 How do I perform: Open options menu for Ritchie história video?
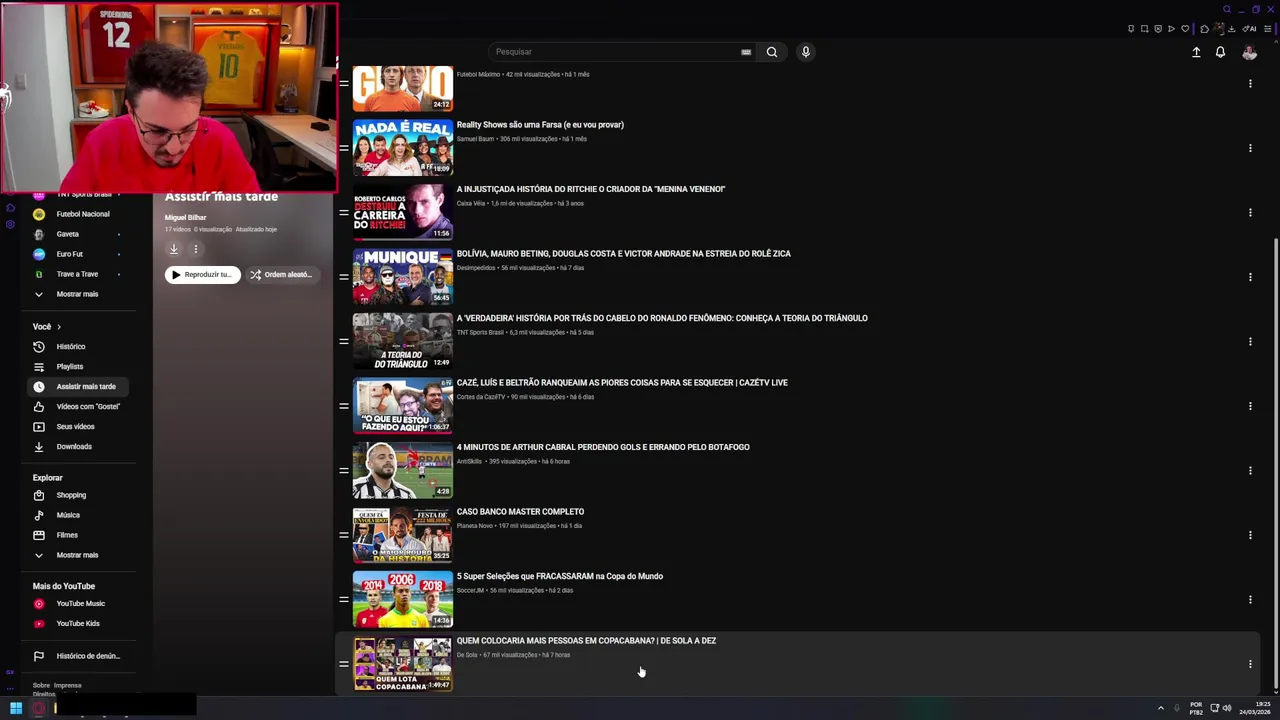(x=1250, y=212)
